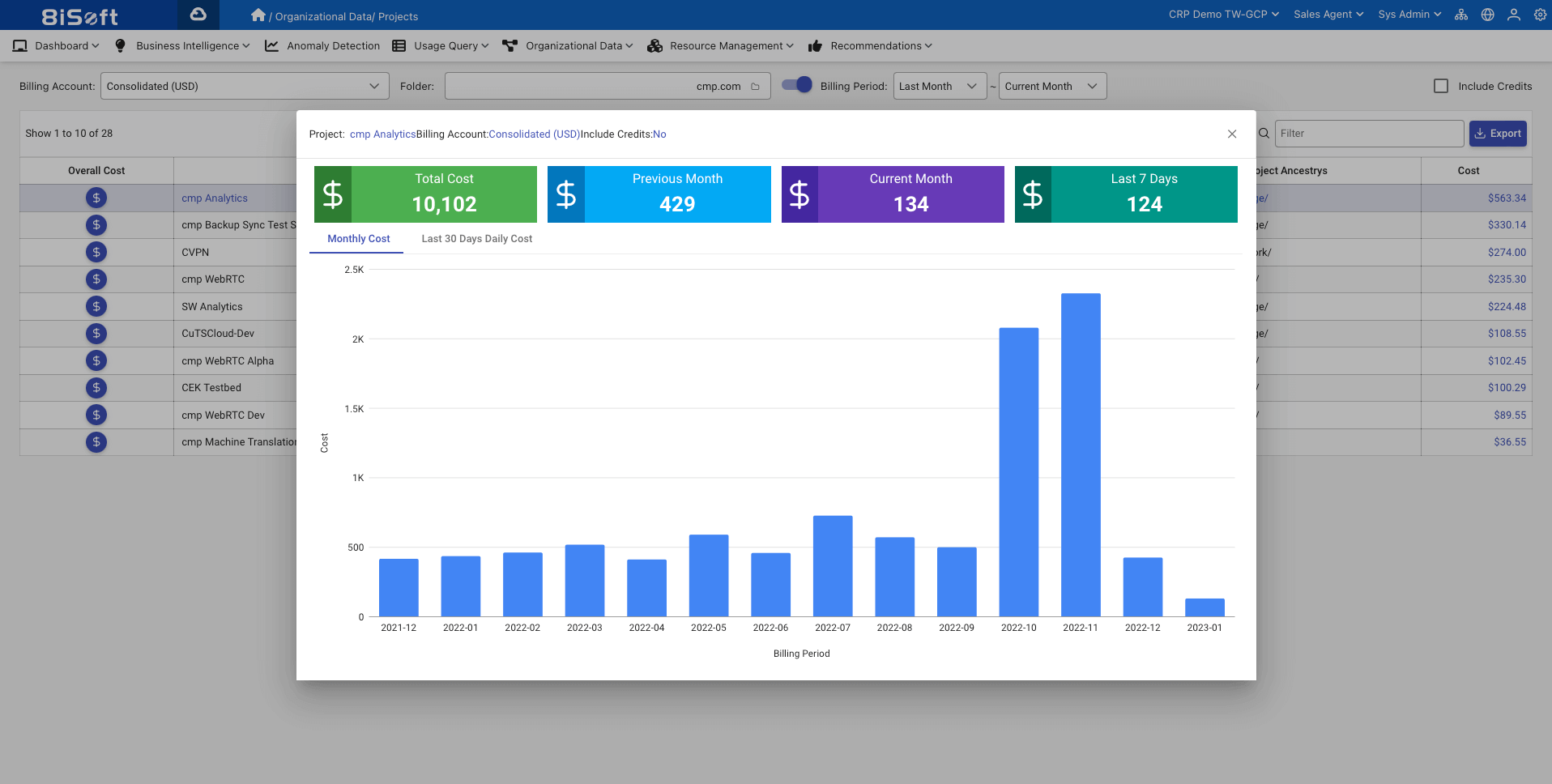Expand the CRP Demo TW-GCP selector
The image size is (1552, 784).
click(1223, 15)
